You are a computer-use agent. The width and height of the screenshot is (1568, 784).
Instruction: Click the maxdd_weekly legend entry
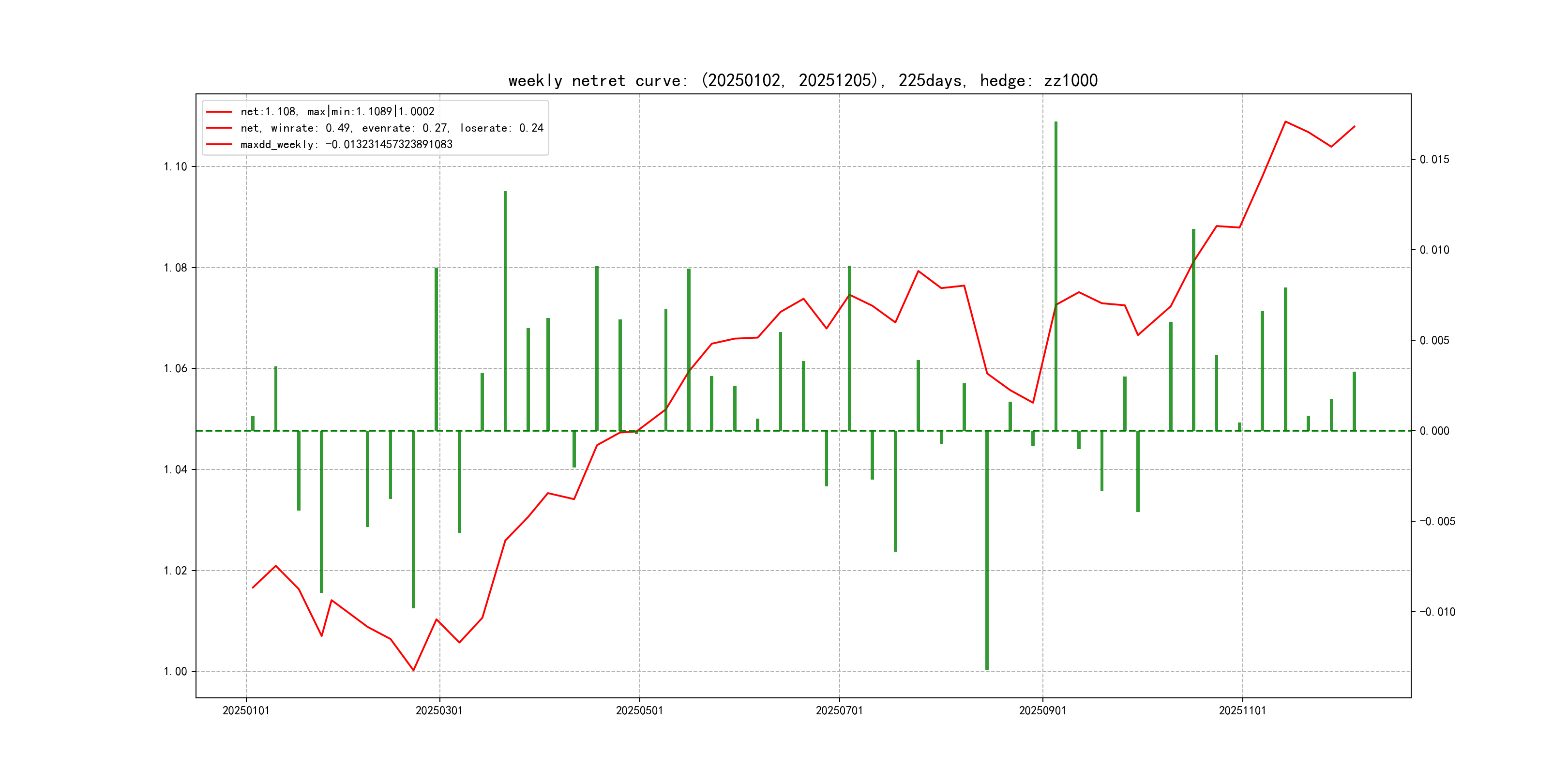coord(346,144)
